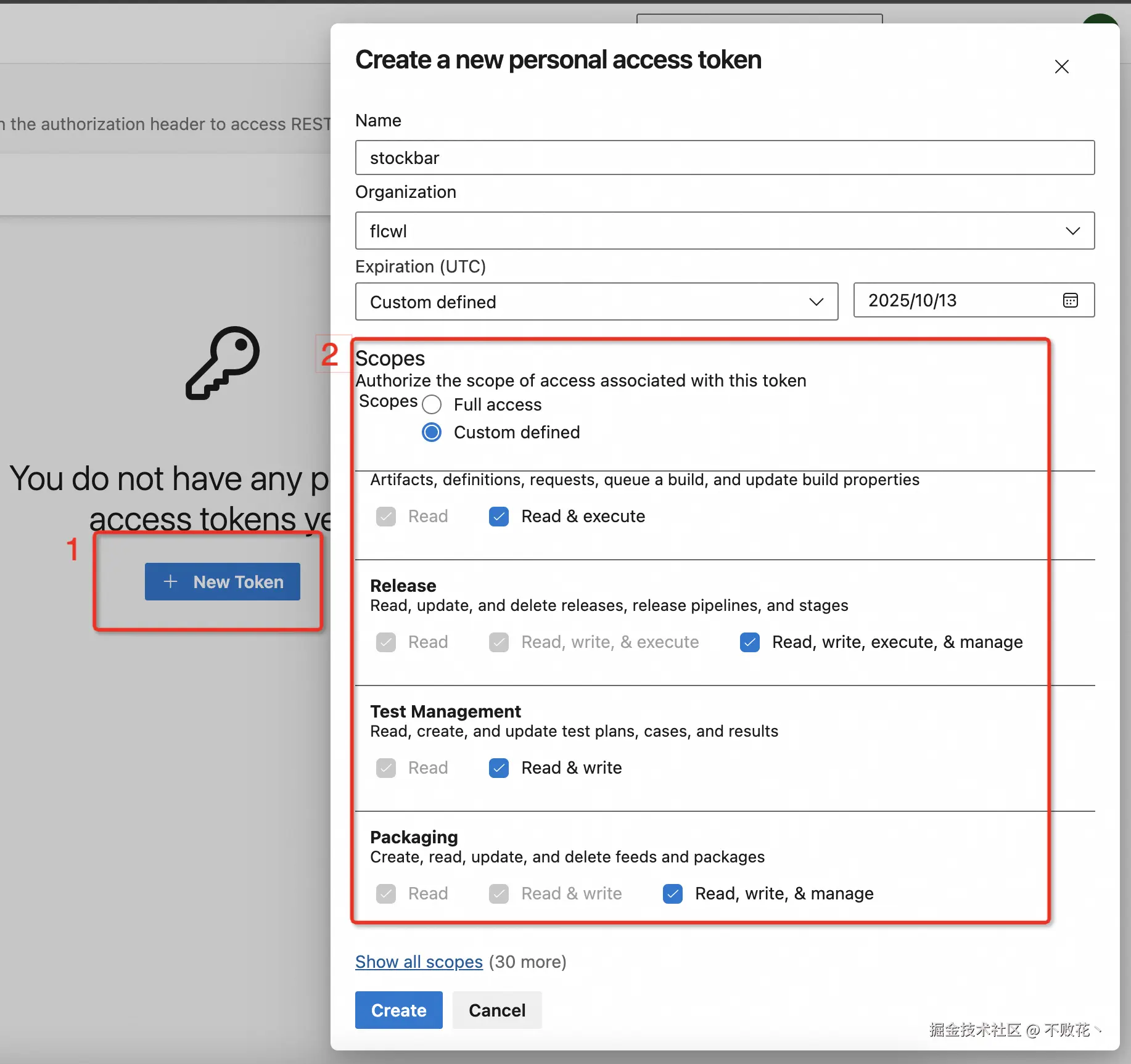Screen dimensions: 1131x1064
Task: Toggle Test Management Read & write checkbox
Action: (499, 768)
